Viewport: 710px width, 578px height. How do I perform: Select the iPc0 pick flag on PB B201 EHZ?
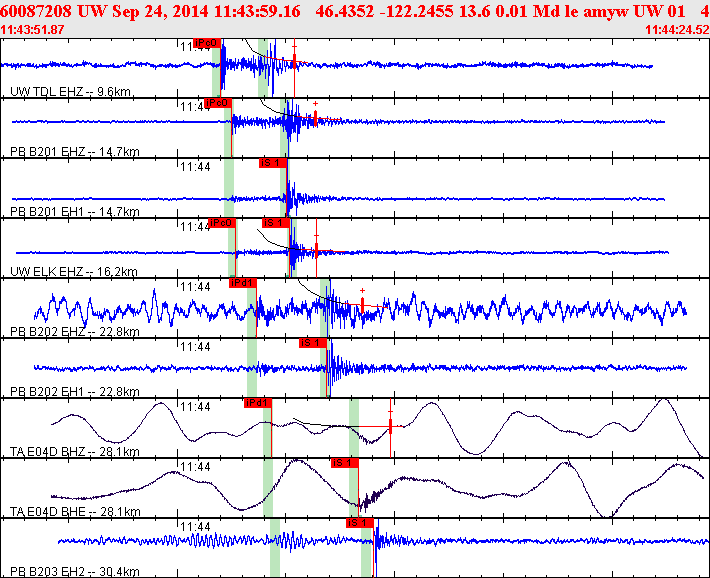pyautogui.click(x=217, y=103)
